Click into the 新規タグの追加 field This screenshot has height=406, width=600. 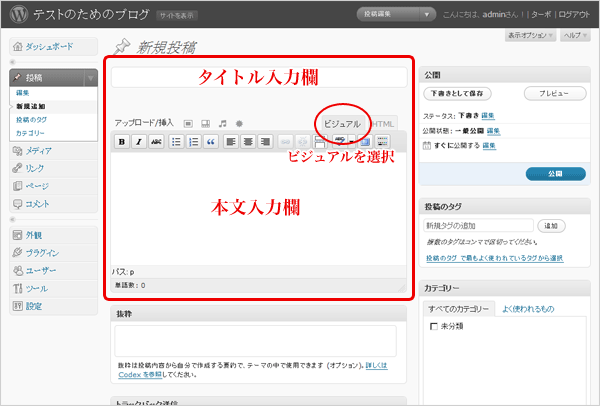point(478,226)
